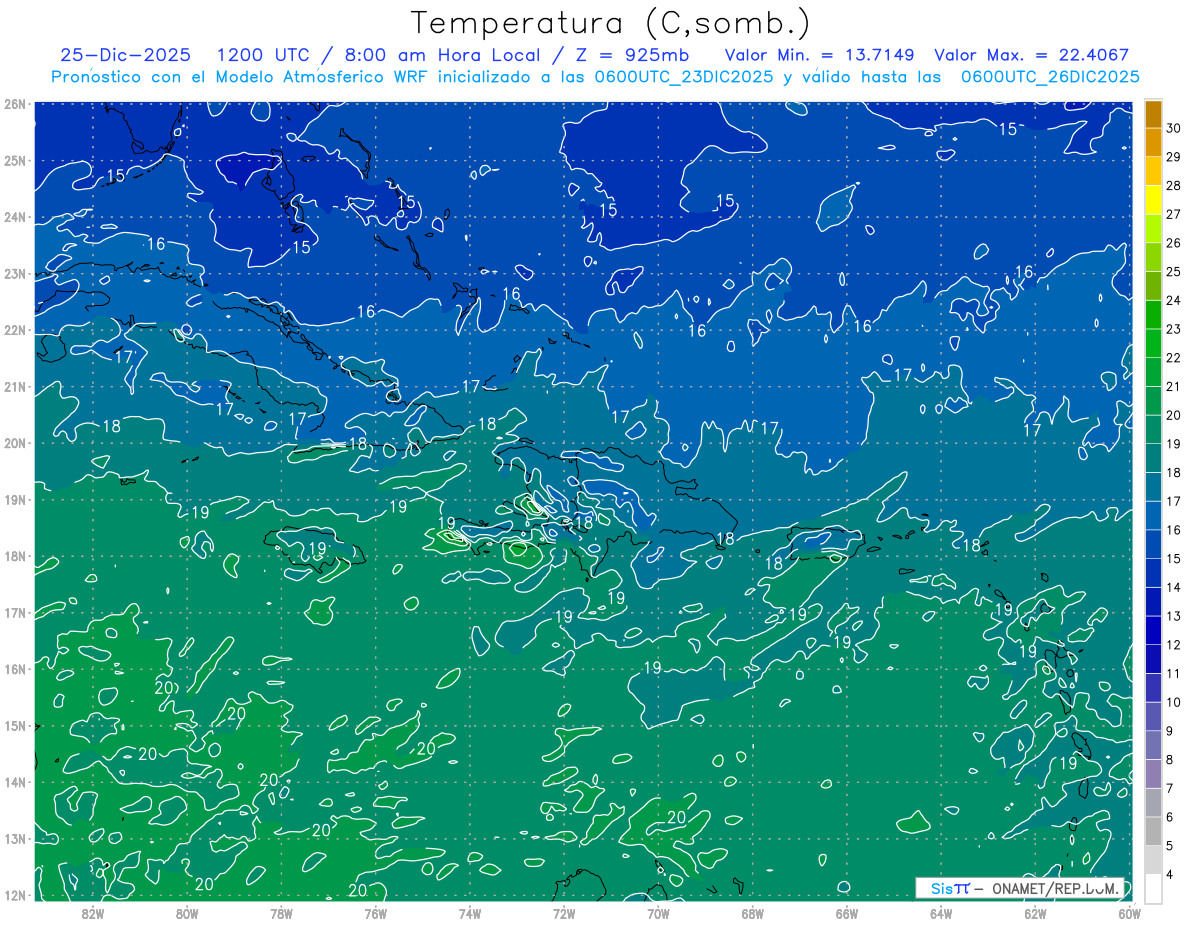This screenshot has width=1200, height=927.
Task: Click latitude axis label '23N'
Action: point(14,273)
